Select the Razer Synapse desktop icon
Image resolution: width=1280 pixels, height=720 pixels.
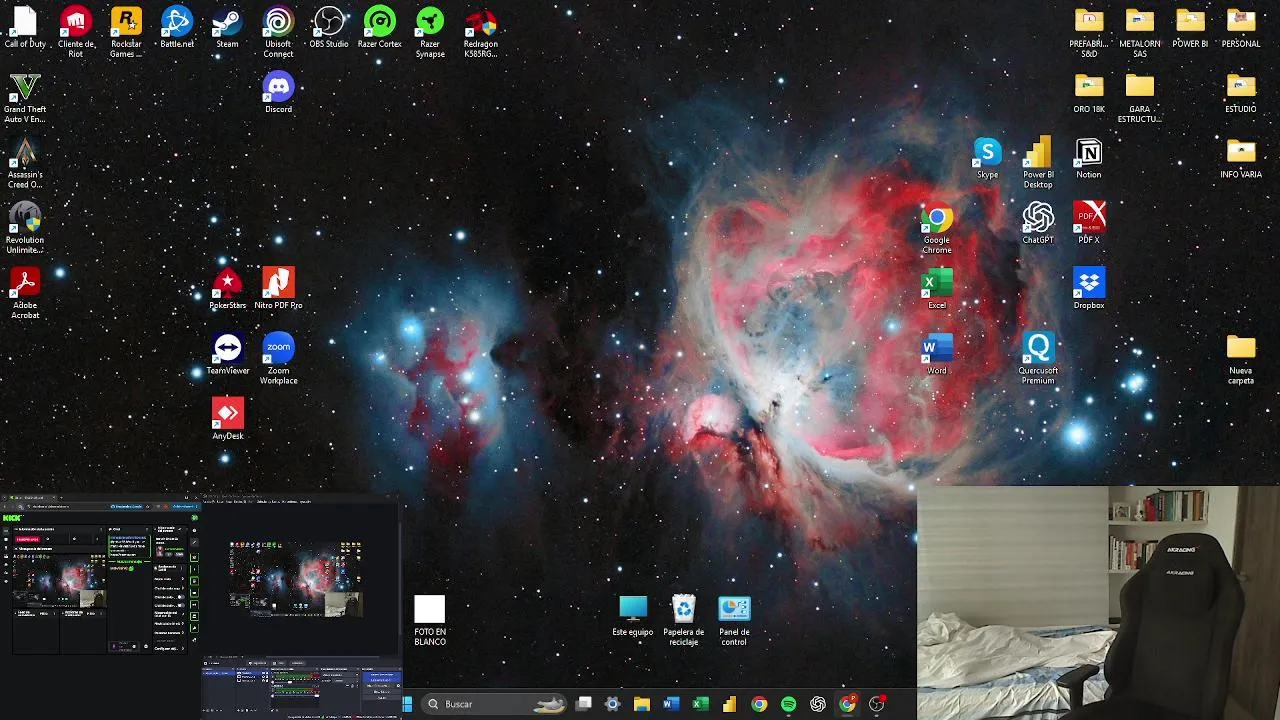pos(430,32)
